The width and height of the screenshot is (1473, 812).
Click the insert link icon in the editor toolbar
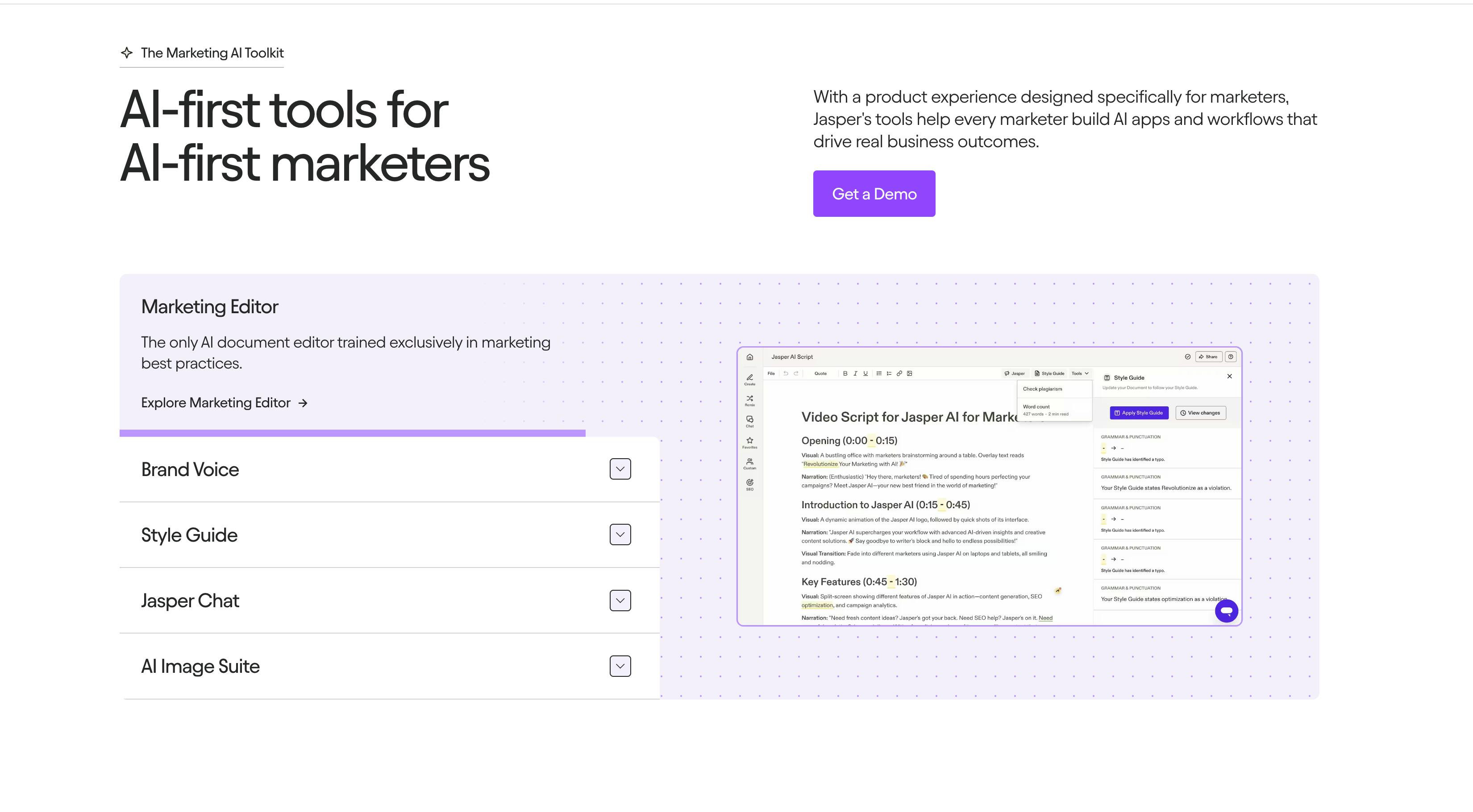899,374
